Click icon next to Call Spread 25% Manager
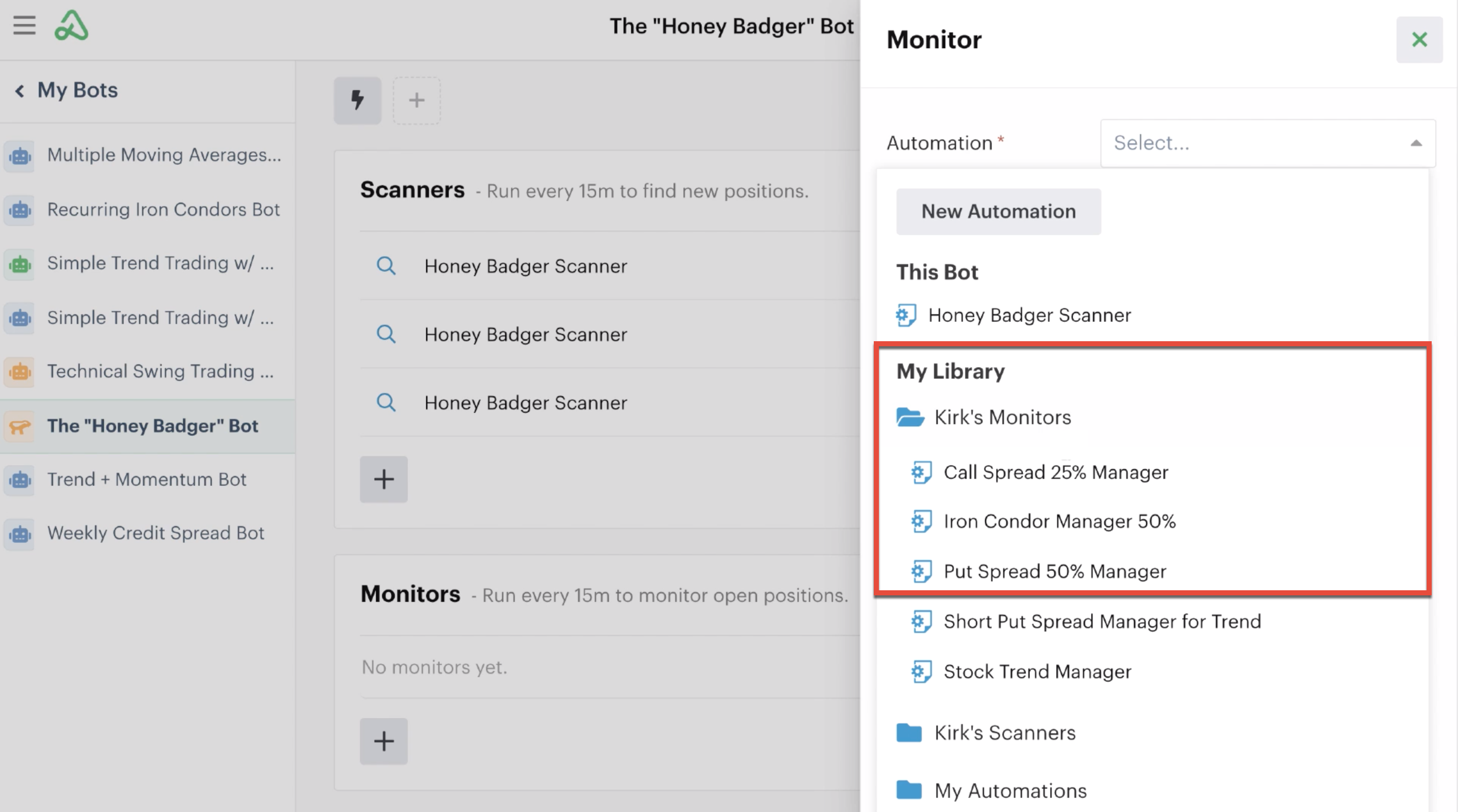The width and height of the screenshot is (1458, 812). (x=921, y=472)
